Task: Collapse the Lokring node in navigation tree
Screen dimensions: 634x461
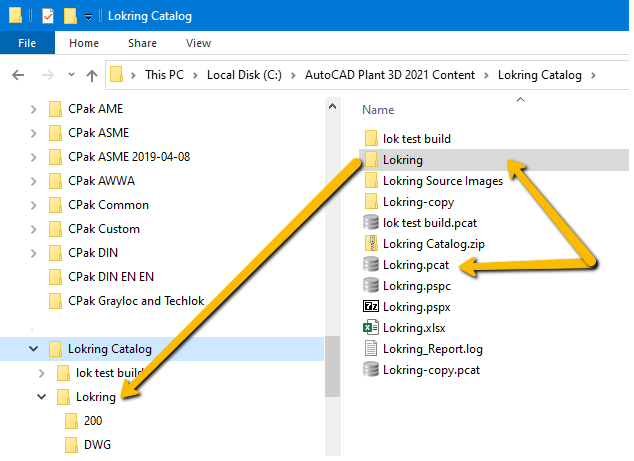Action: pyautogui.click(x=41, y=397)
